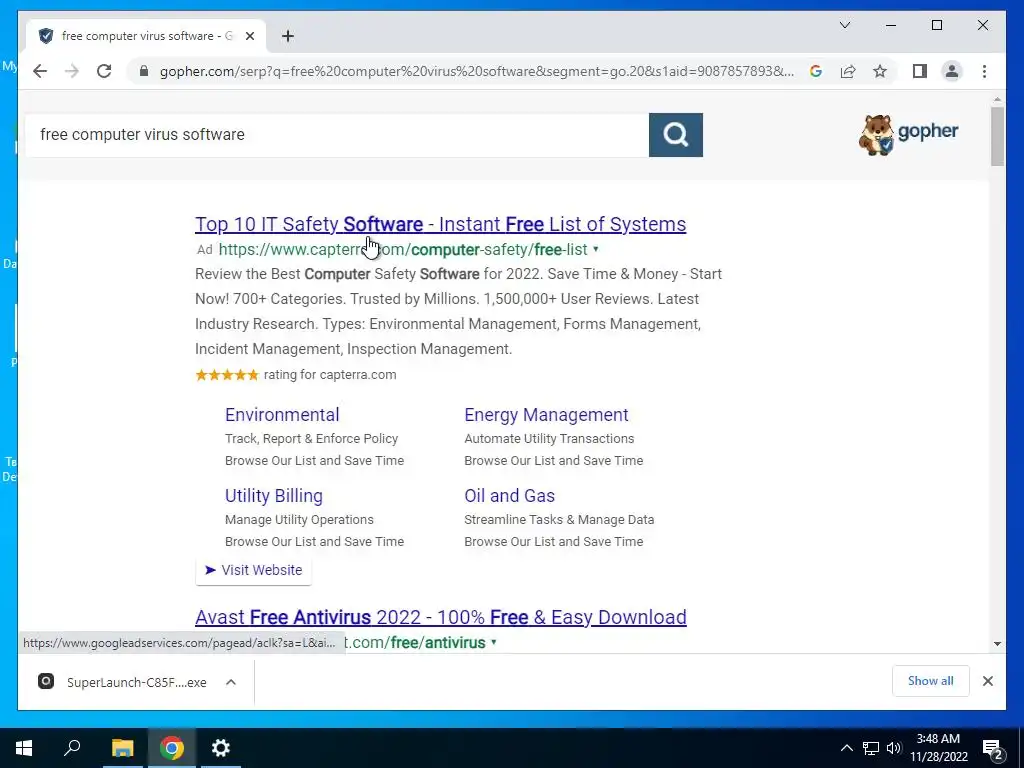The image size is (1024, 768).
Task: Open Windows taskbar search
Action: 72,748
